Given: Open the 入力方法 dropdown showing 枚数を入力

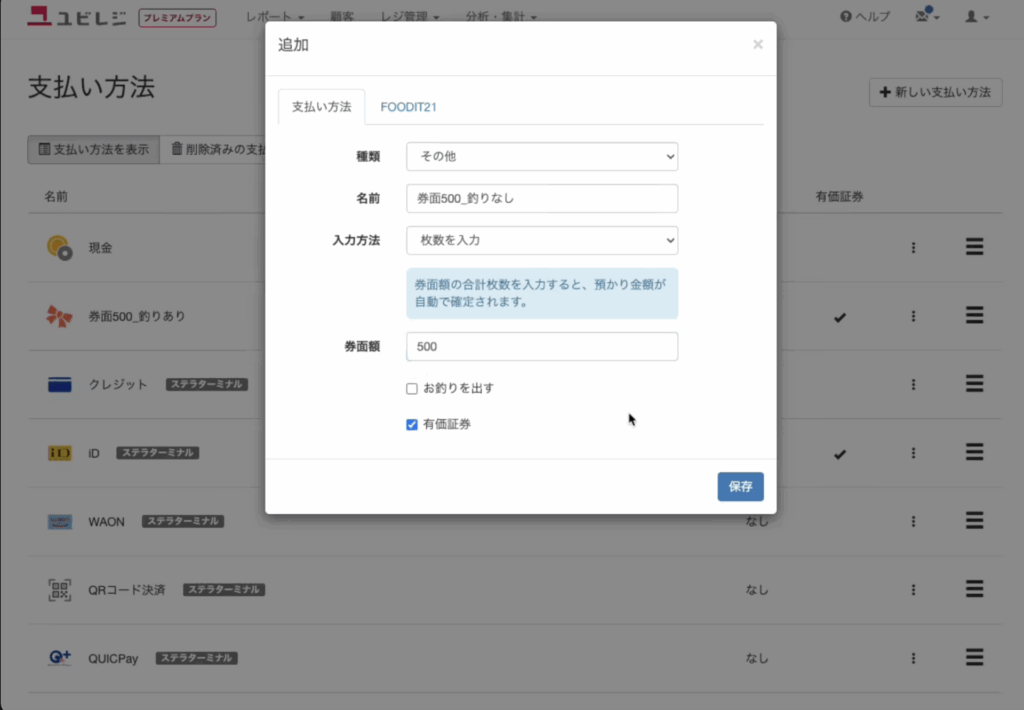Looking at the screenshot, I should [541, 241].
